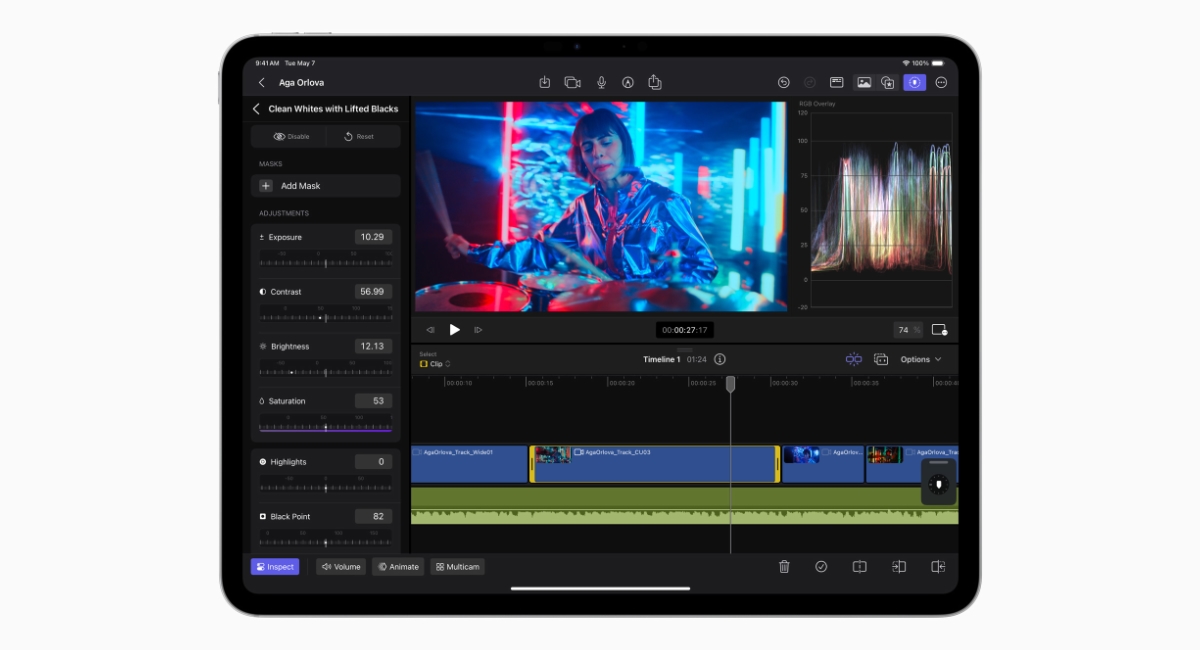Toggle clip connections in the timeline
Screen dimensions: 1200x650
tap(853, 359)
